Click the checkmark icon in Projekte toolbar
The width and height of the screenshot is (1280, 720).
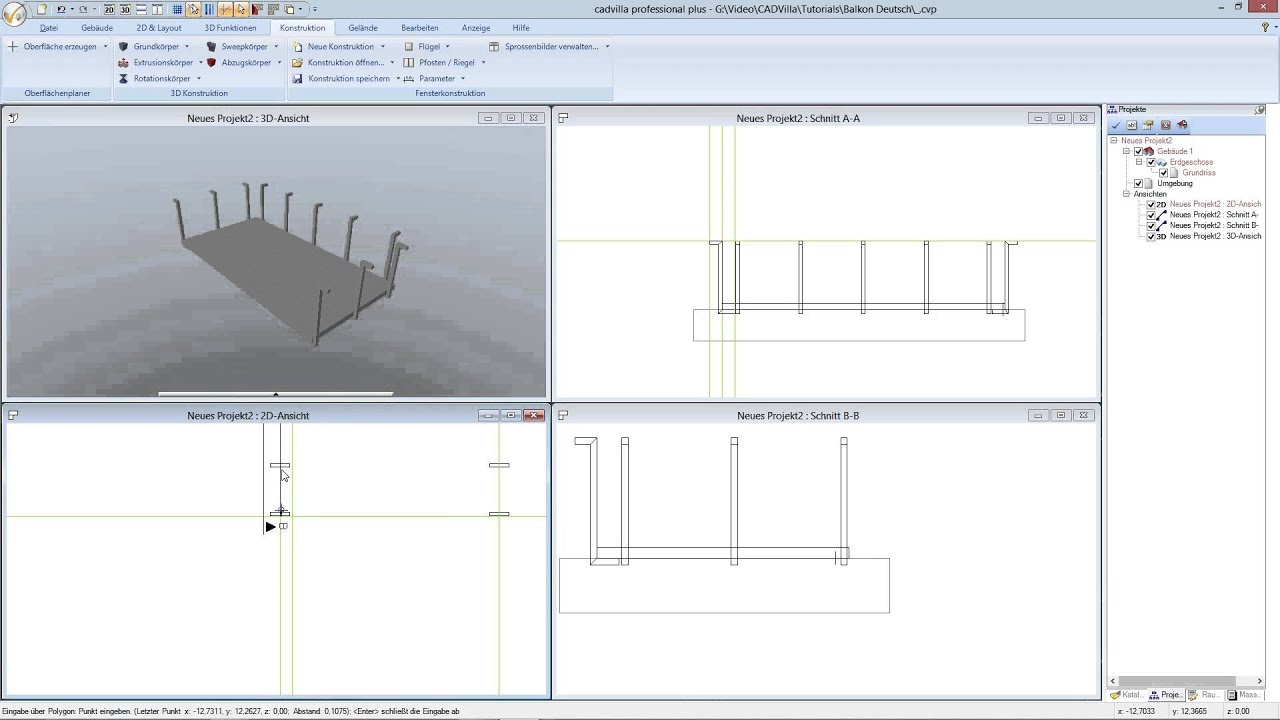coord(1116,126)
